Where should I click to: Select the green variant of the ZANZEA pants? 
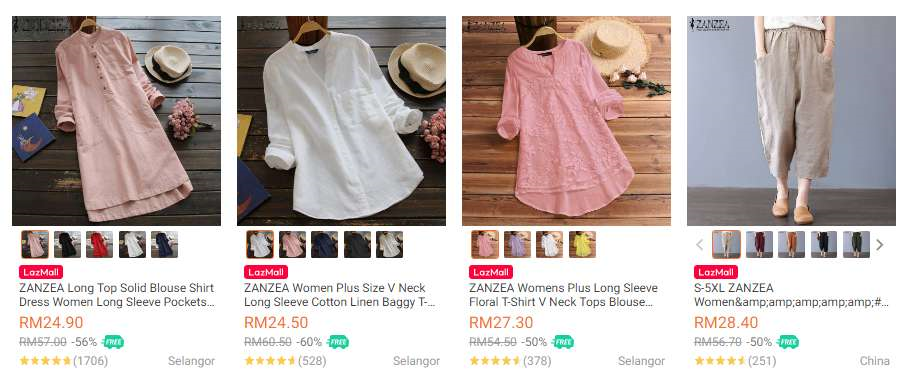point(856,245)
